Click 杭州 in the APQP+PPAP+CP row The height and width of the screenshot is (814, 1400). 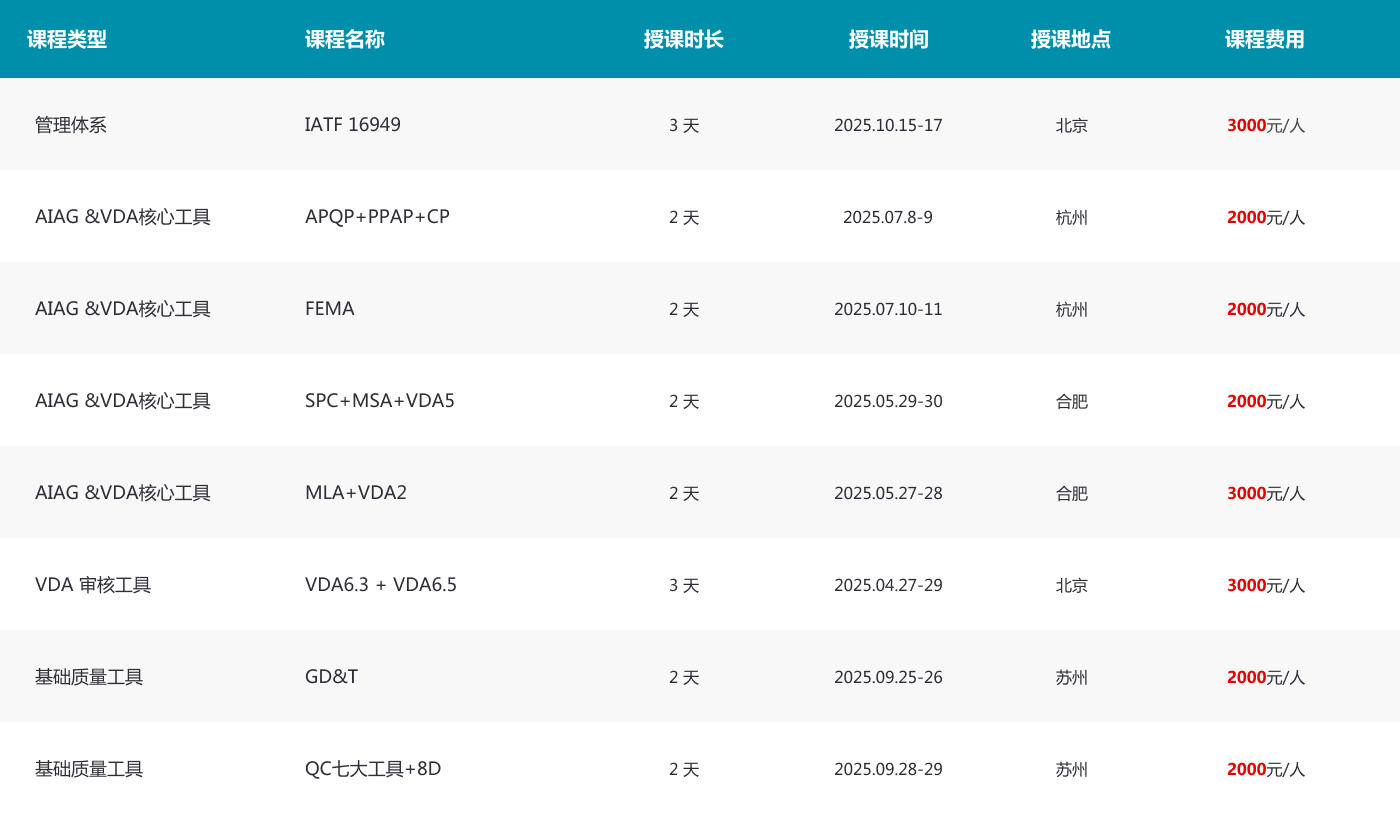(x=1071, y=218)
